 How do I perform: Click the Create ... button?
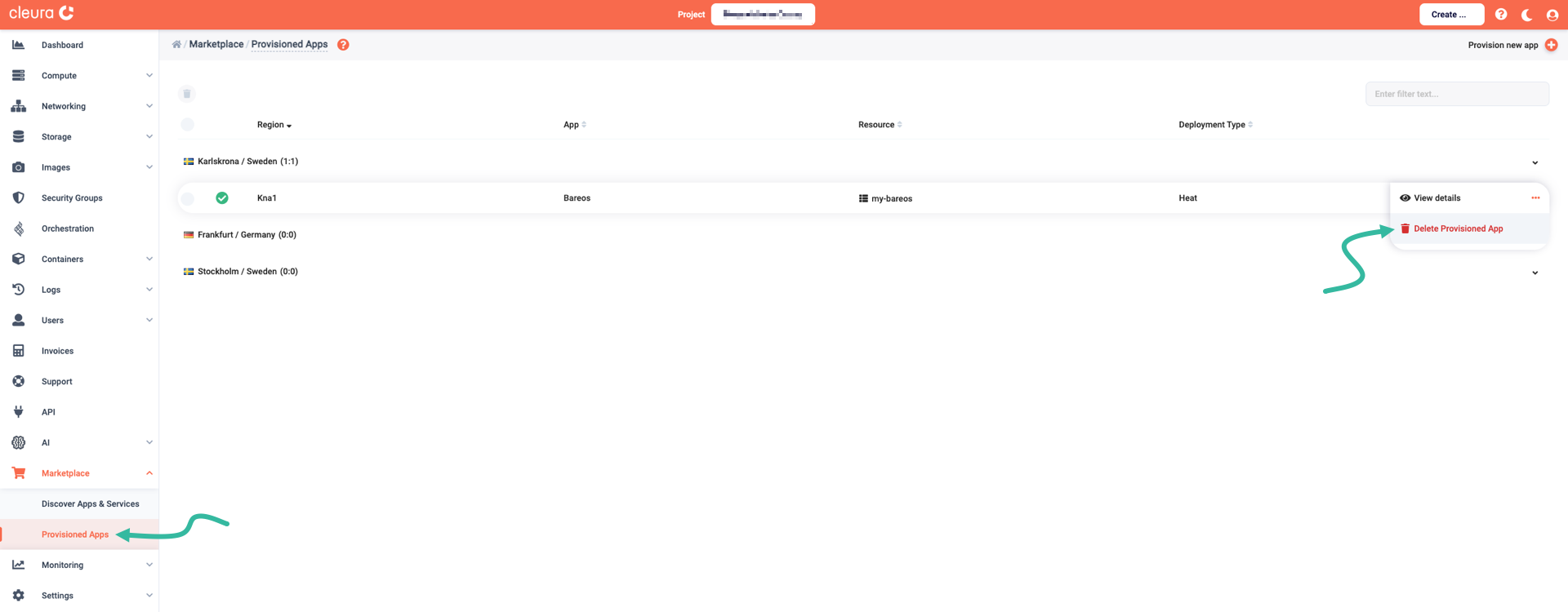(x=1450, y=15)
